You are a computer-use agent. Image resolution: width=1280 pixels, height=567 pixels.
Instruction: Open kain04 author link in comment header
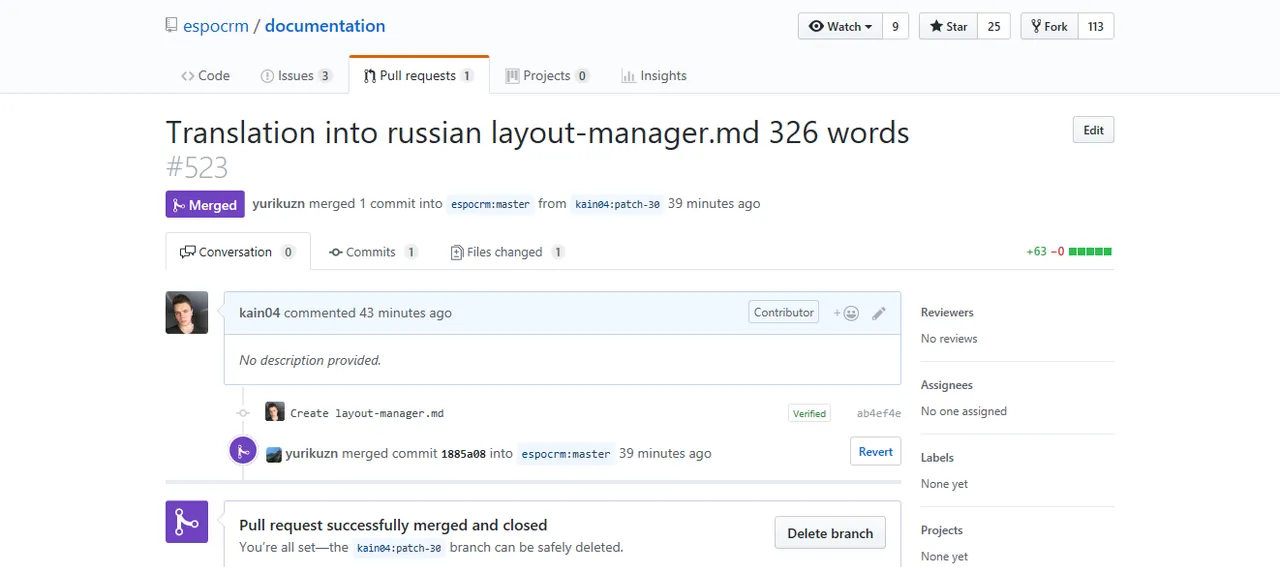[260, 313]
